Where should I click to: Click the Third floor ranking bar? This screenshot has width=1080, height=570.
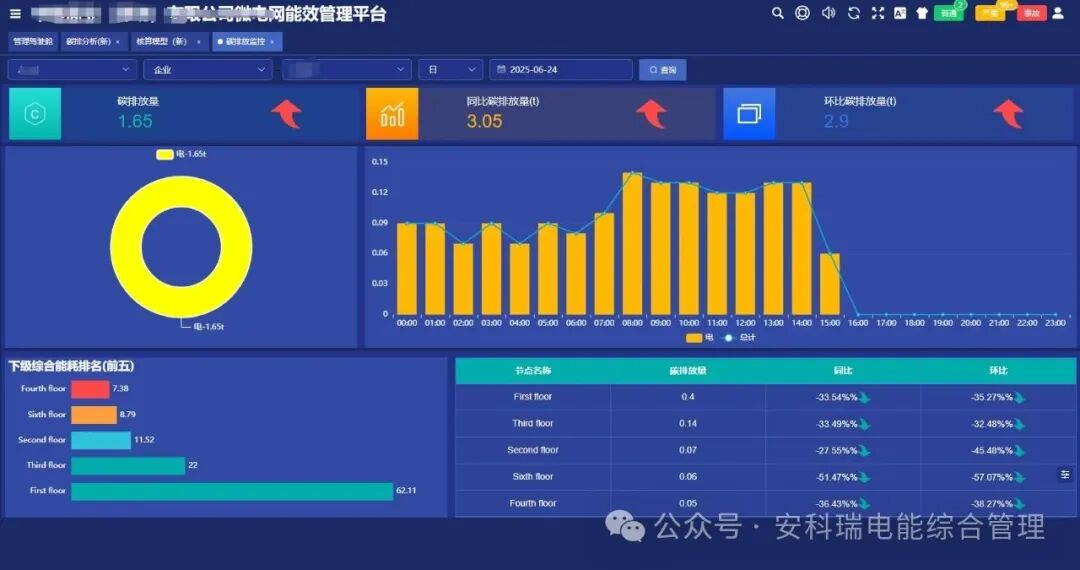(128, 466)
